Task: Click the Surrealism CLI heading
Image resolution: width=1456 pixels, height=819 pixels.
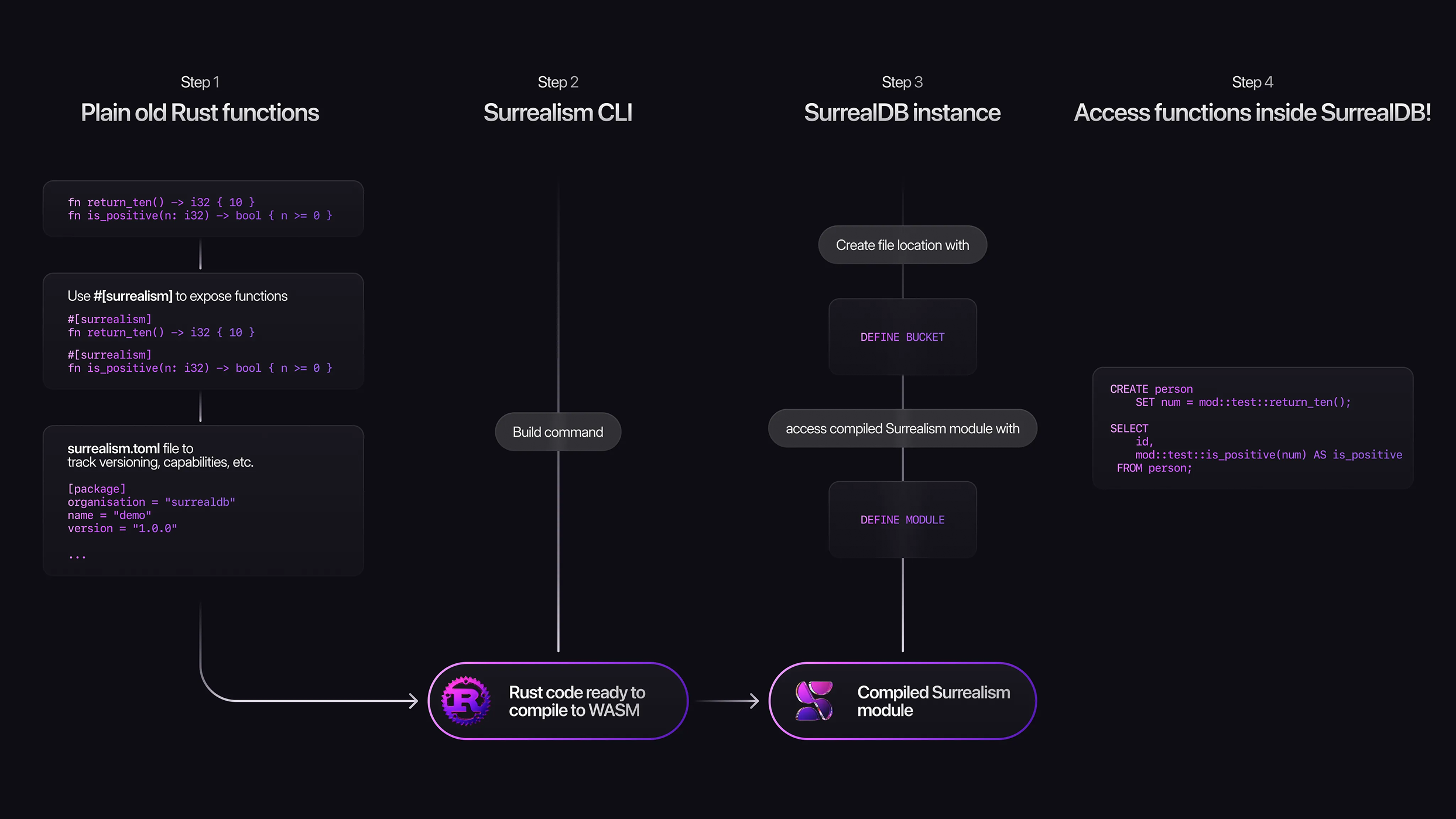Action: point(558,113)
